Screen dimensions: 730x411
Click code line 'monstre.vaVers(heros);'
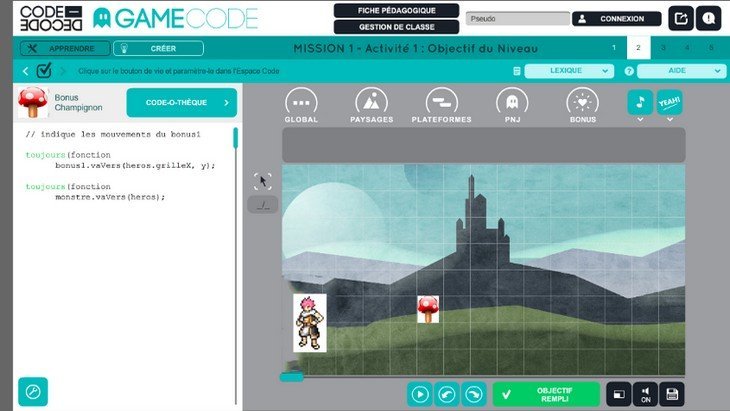(110, 197)
